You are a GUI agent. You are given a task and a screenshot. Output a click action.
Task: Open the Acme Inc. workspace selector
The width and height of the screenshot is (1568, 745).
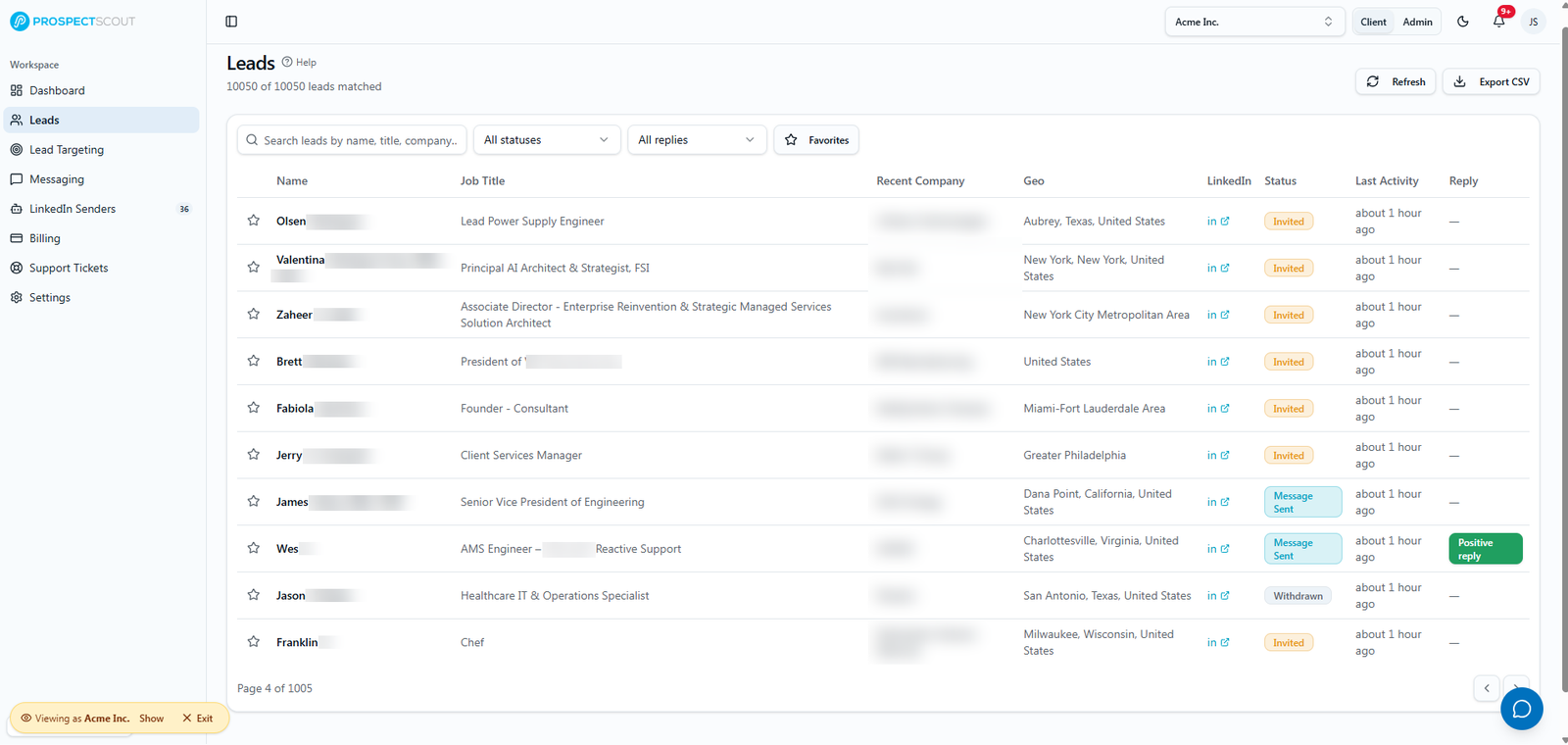[1254, 22]
